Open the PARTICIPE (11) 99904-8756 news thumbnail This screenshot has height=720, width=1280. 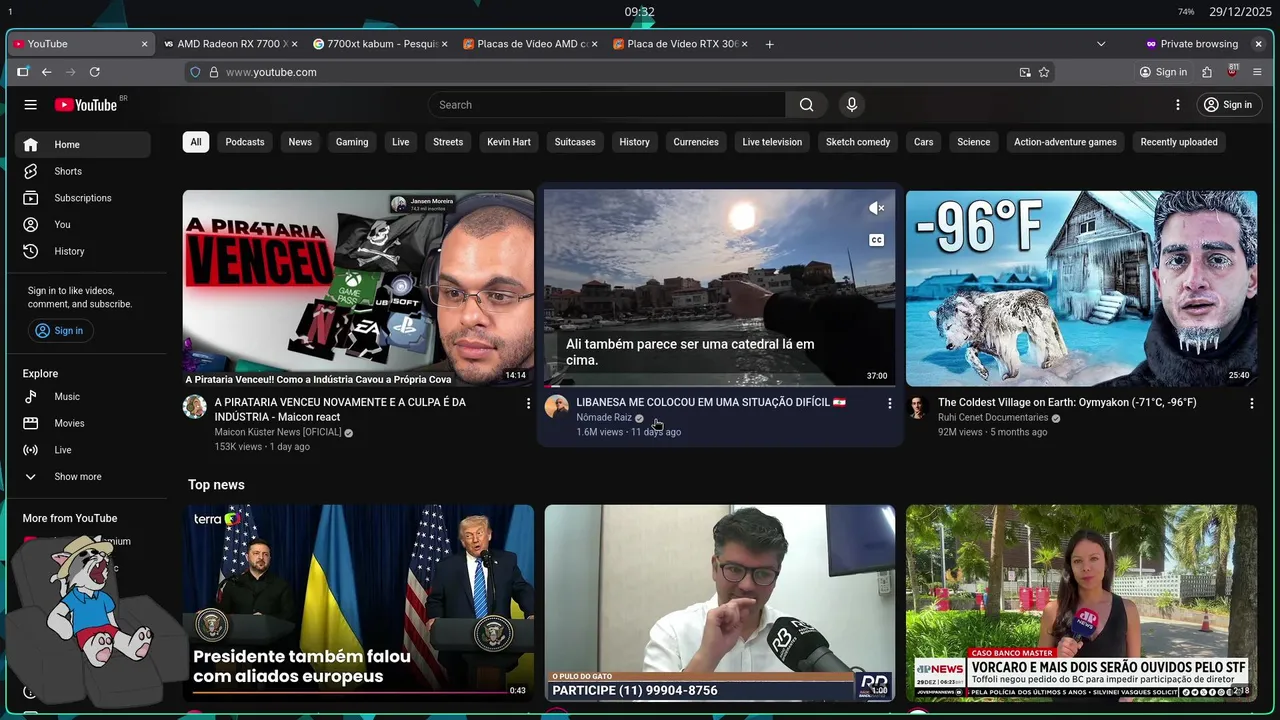(x=720, y=602)
